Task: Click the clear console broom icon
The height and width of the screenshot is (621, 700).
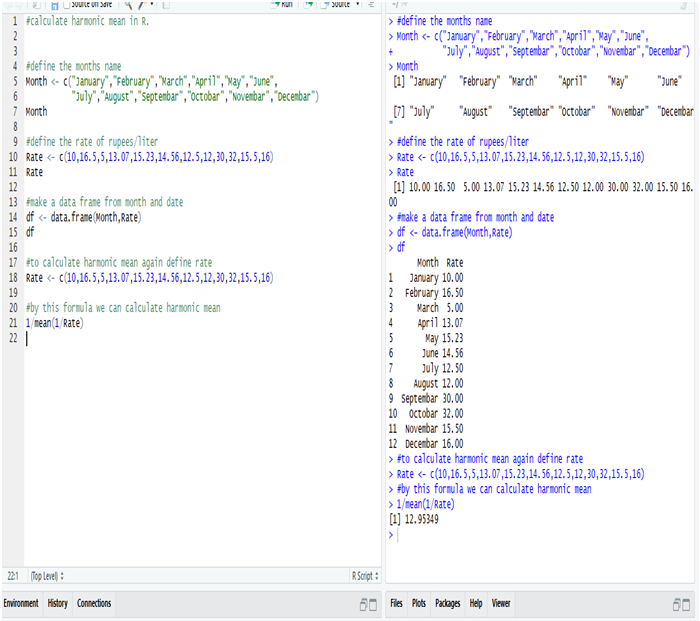Action: (685, 5)
